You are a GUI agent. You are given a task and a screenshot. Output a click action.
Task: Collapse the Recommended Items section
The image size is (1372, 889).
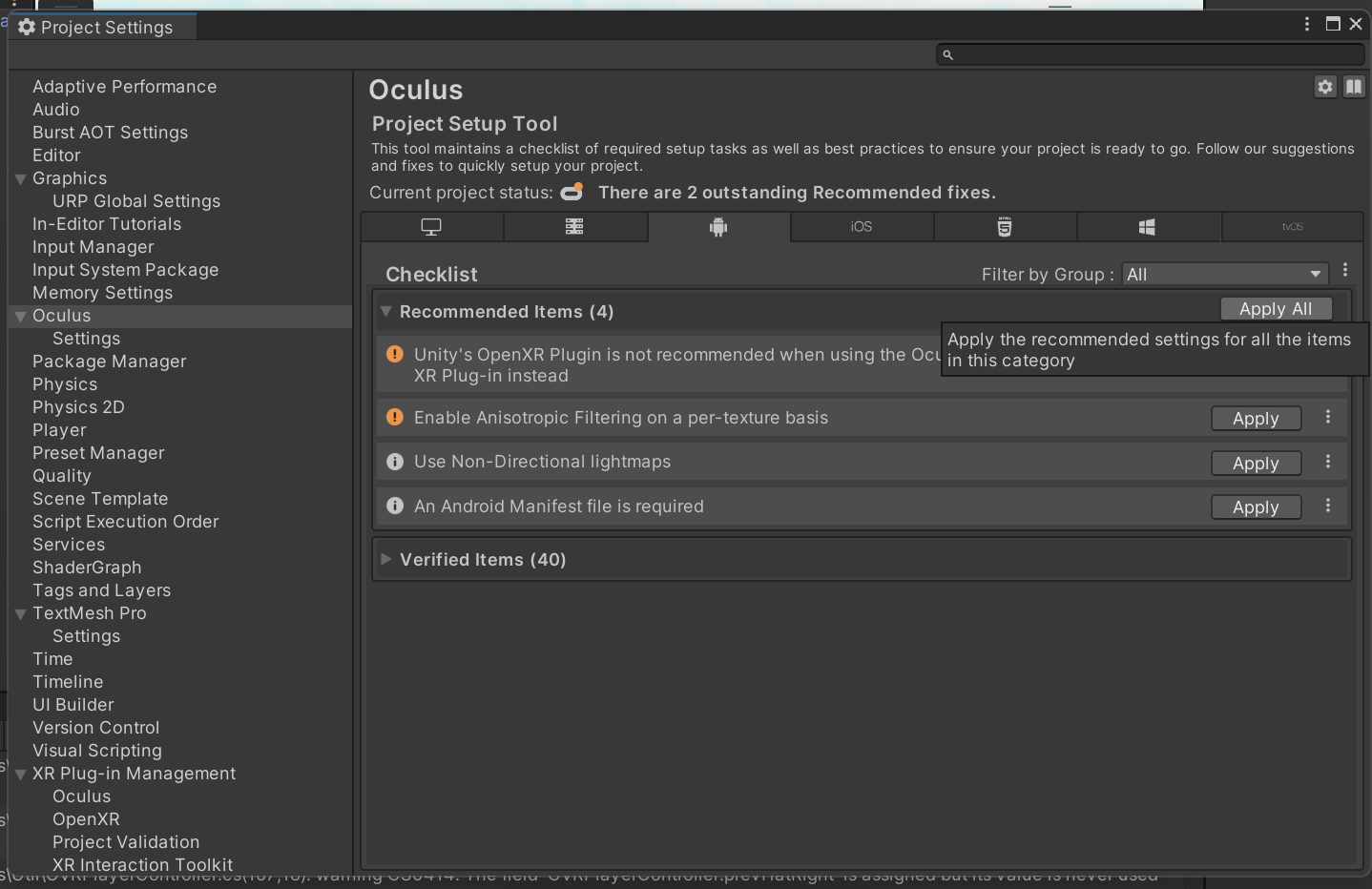click(386, 311)
